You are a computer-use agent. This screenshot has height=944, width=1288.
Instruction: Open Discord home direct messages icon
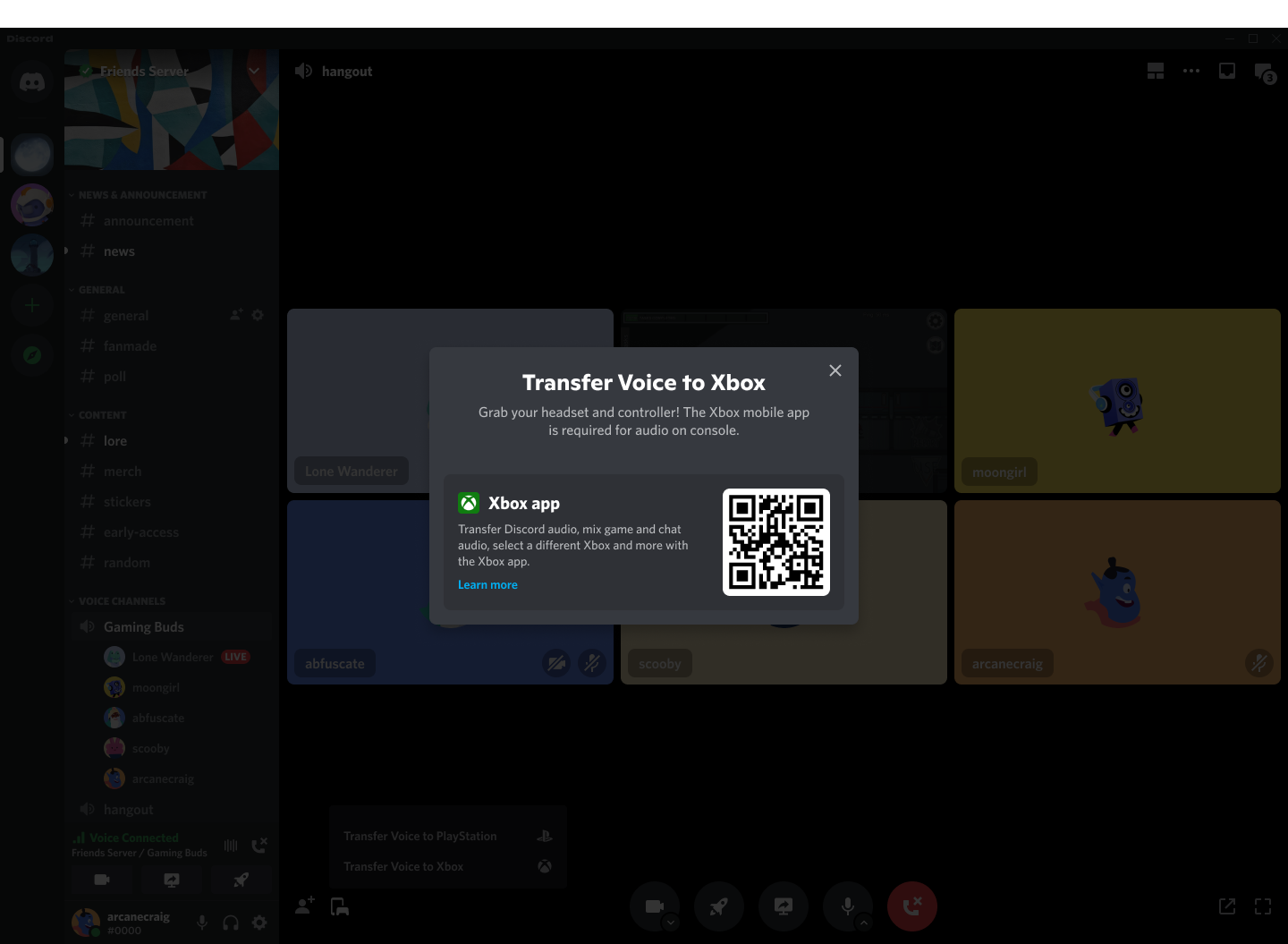(32, 82)
